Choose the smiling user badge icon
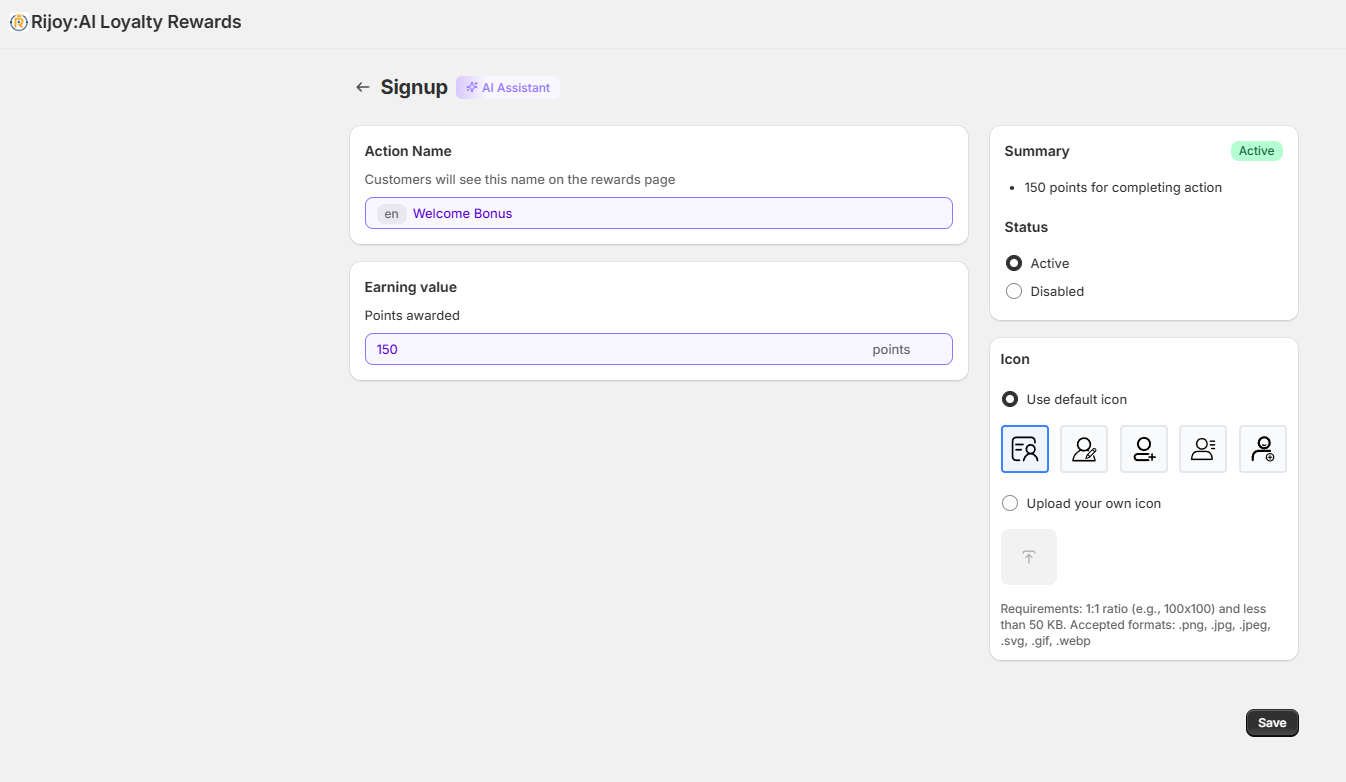 pos(1262,449)
